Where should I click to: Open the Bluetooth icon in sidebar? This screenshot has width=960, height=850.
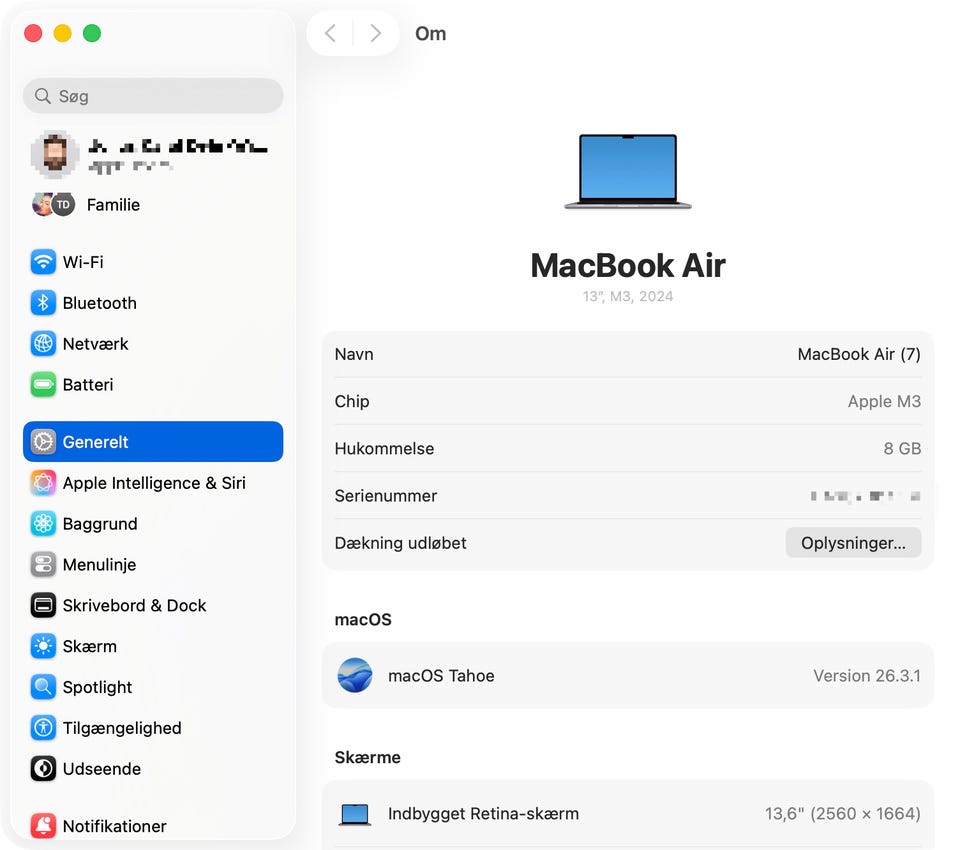pyautogui.click(x=43, y=303)
